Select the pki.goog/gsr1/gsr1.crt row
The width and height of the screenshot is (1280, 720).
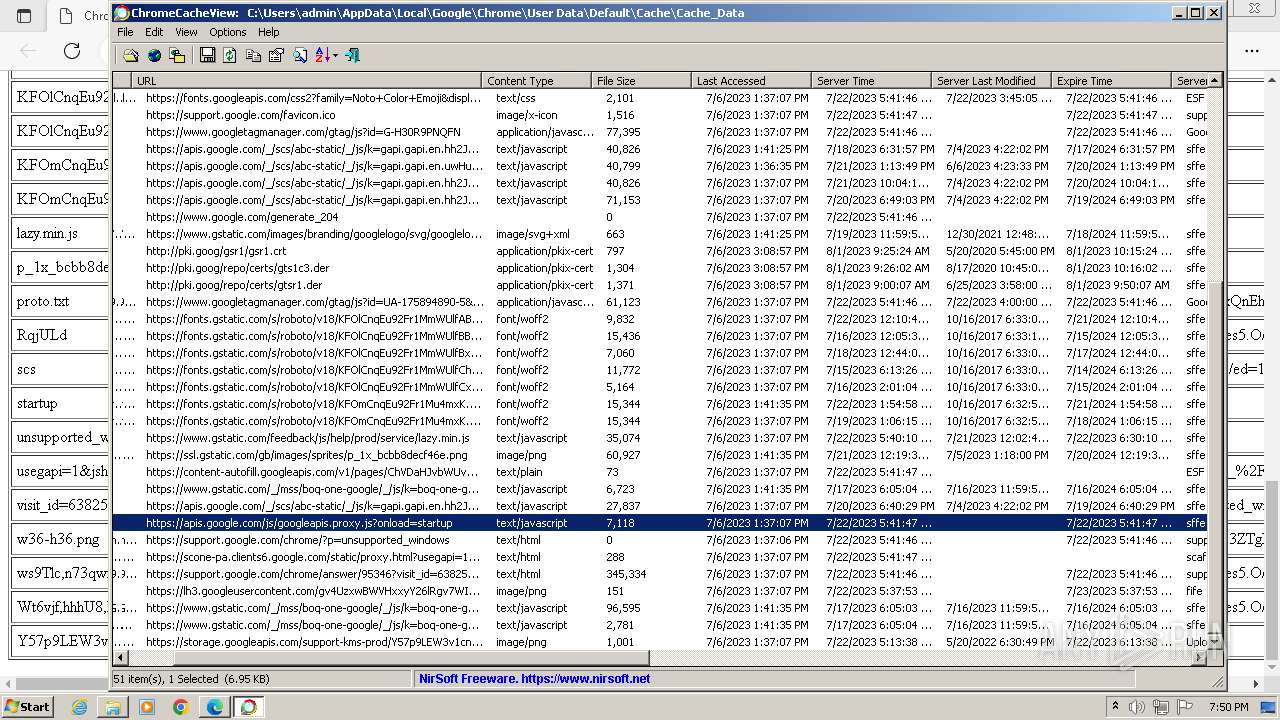pos(660,251)
